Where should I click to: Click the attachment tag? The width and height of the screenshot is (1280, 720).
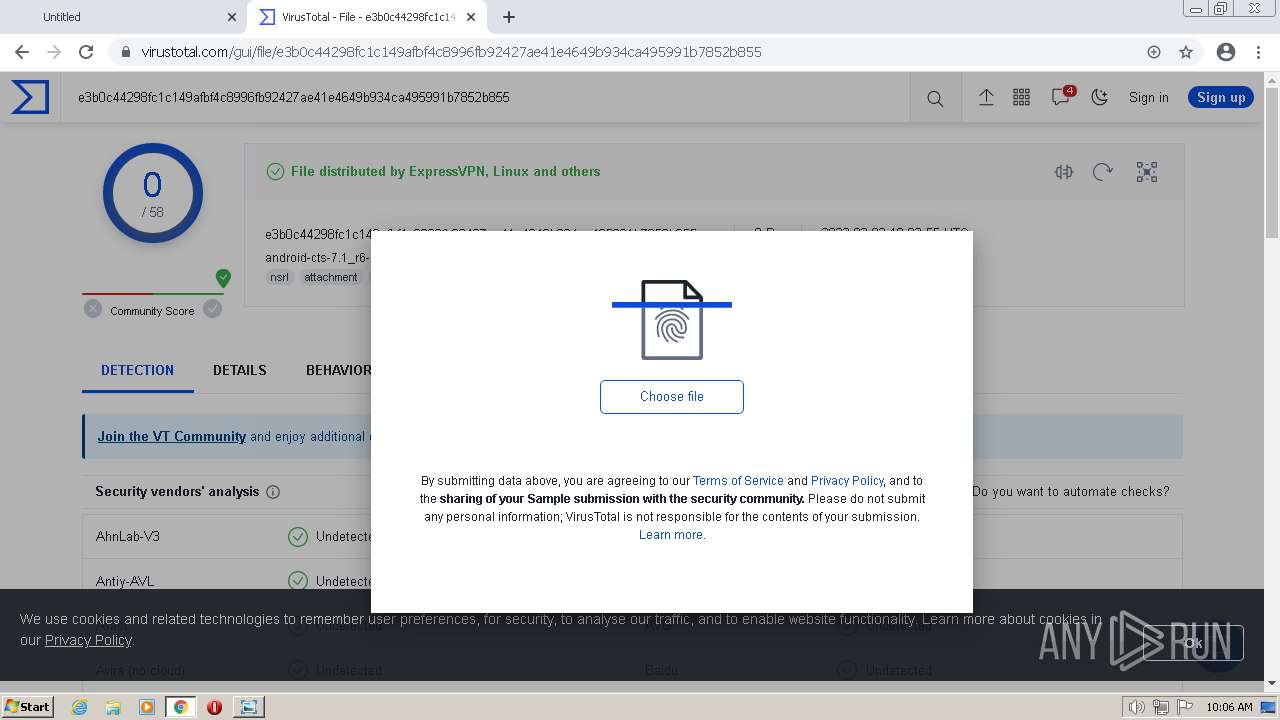point(331,277)
